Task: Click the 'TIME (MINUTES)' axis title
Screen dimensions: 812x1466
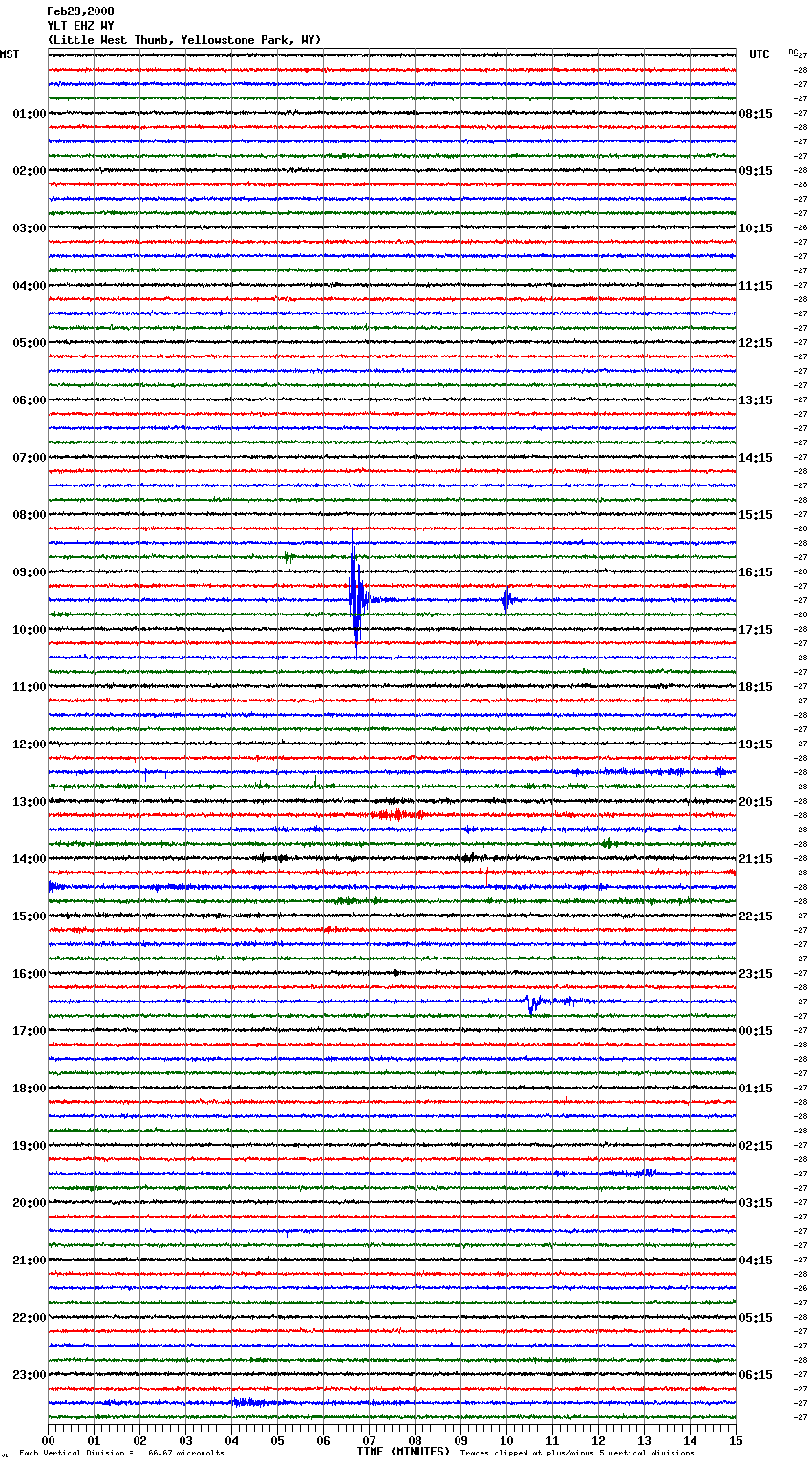Action: click(x=403, y=1452)
